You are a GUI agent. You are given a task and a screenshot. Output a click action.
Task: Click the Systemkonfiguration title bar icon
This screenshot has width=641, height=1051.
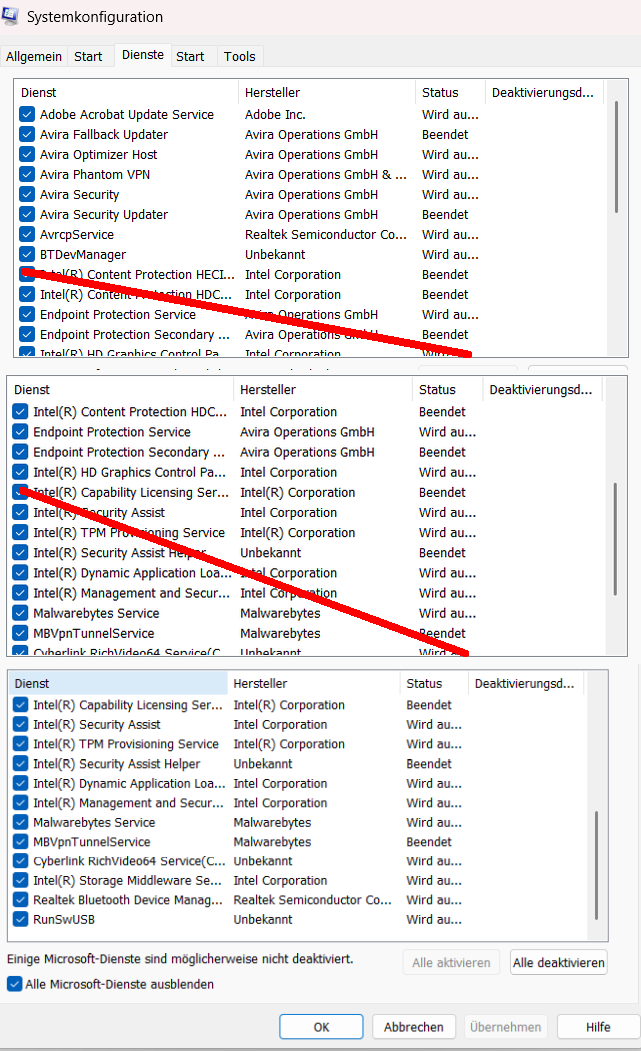pos(10,15)
